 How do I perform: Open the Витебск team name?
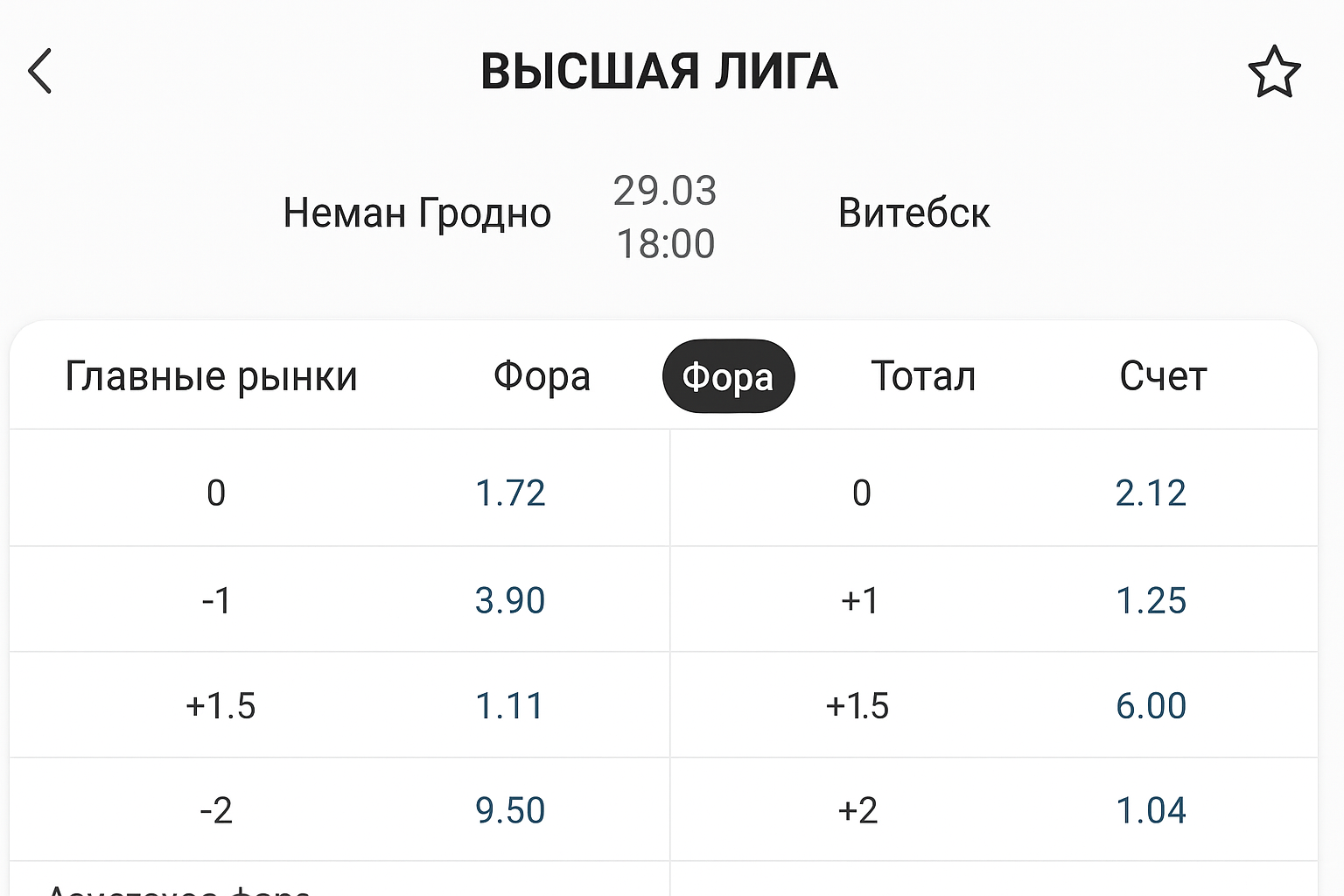(913, 213)
